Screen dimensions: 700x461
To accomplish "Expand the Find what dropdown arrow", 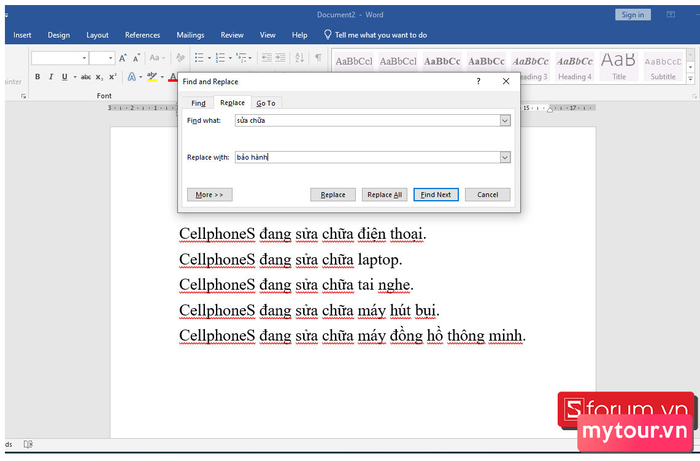I will 505,120.
